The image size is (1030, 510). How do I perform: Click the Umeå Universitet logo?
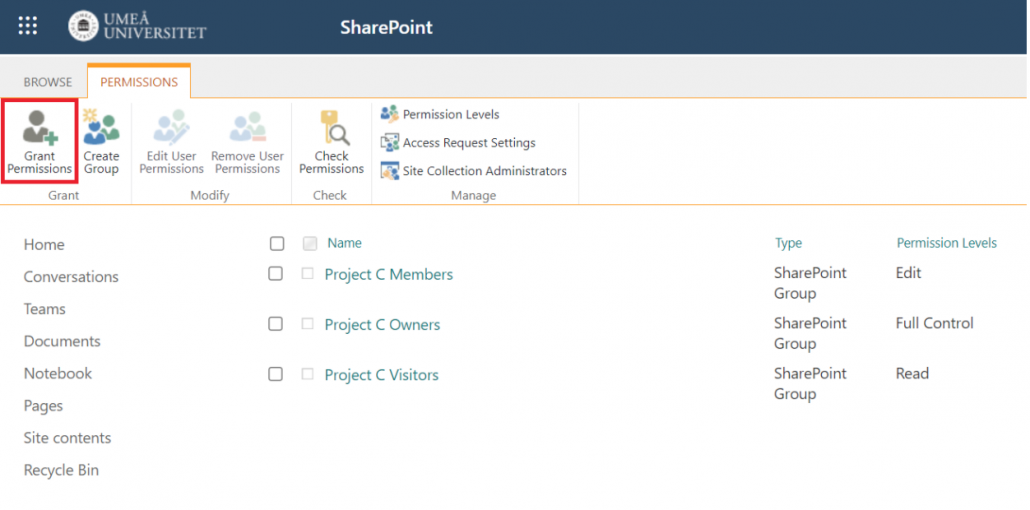pyautogui.click(x=137, y=26)
